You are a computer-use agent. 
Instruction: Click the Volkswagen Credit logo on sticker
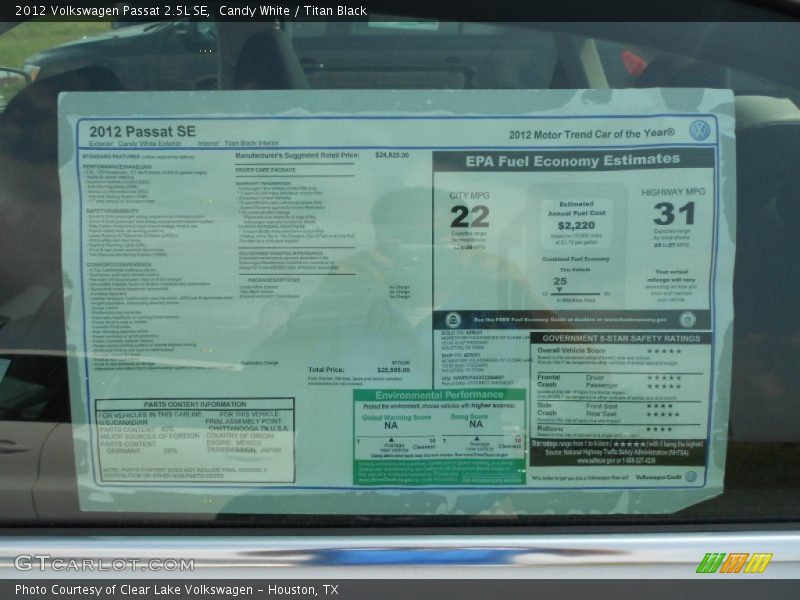(x=690, y=477)
